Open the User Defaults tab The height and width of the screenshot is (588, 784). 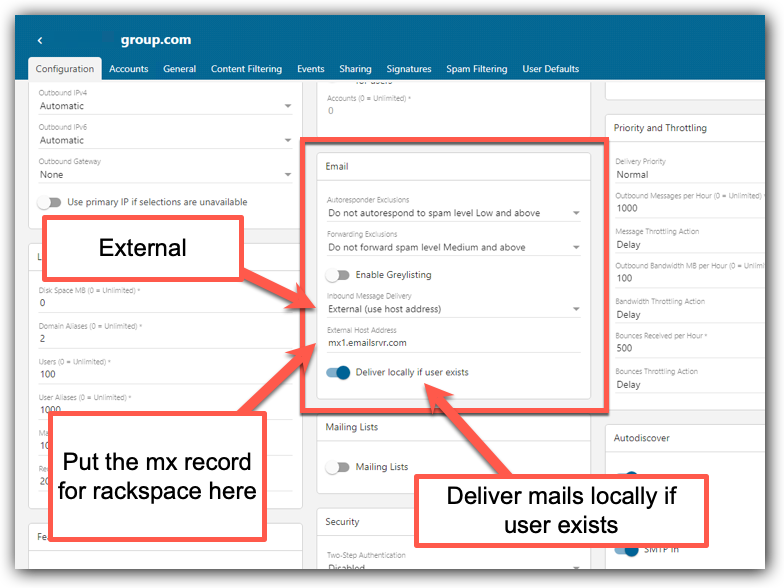[550, 69]
